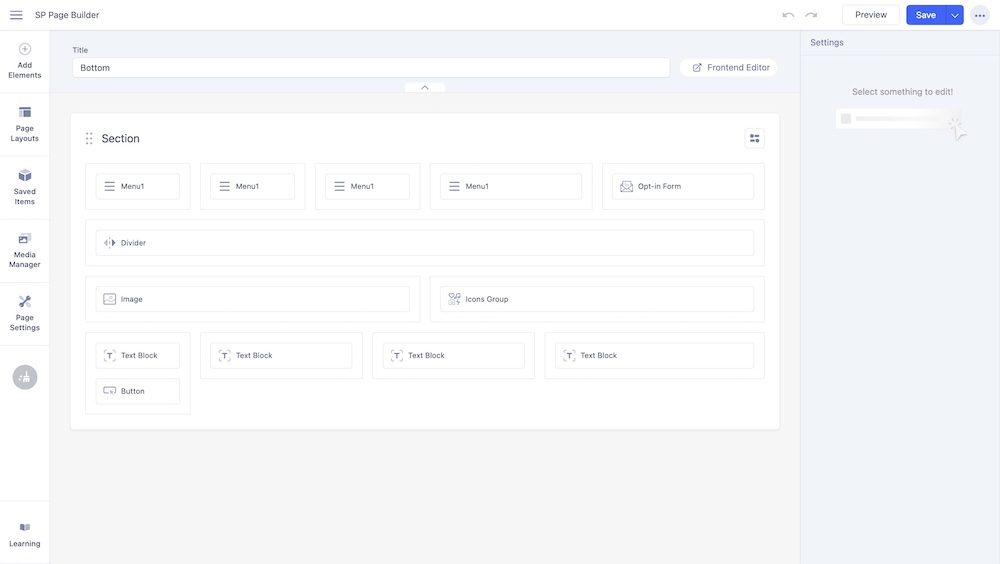Open the Add Elements panel
The height and width of the screenshot is (564, 1000).
point(25,60)
